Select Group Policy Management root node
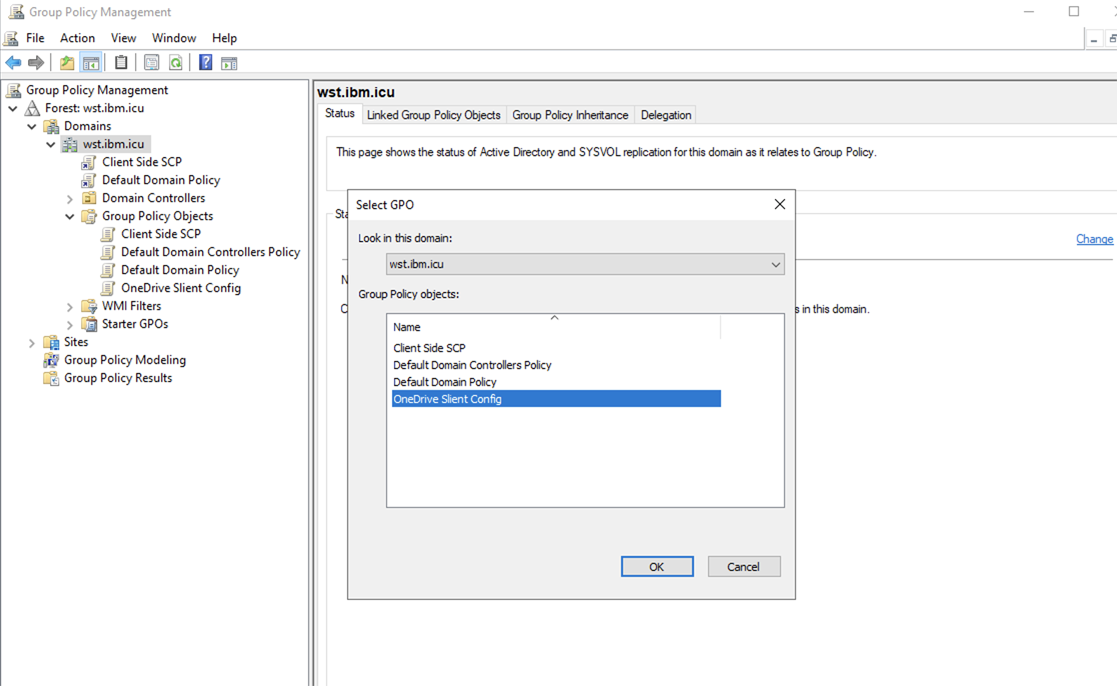The image size is (1117, 686). pos(97,90)
